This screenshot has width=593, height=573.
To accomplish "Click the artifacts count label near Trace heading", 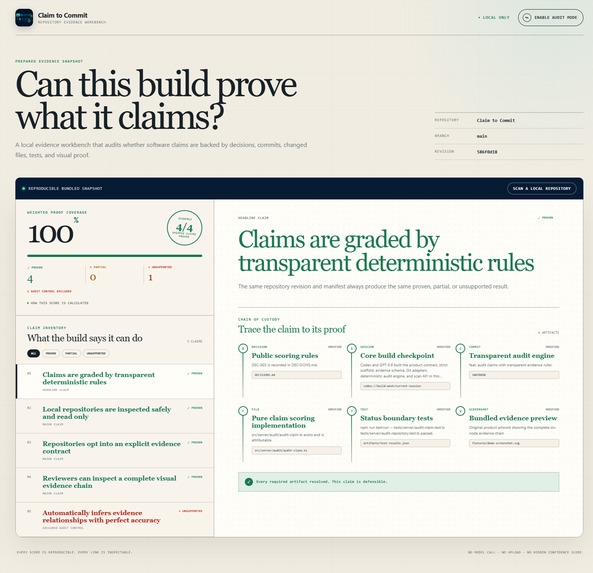I will [x=548, y=333].
